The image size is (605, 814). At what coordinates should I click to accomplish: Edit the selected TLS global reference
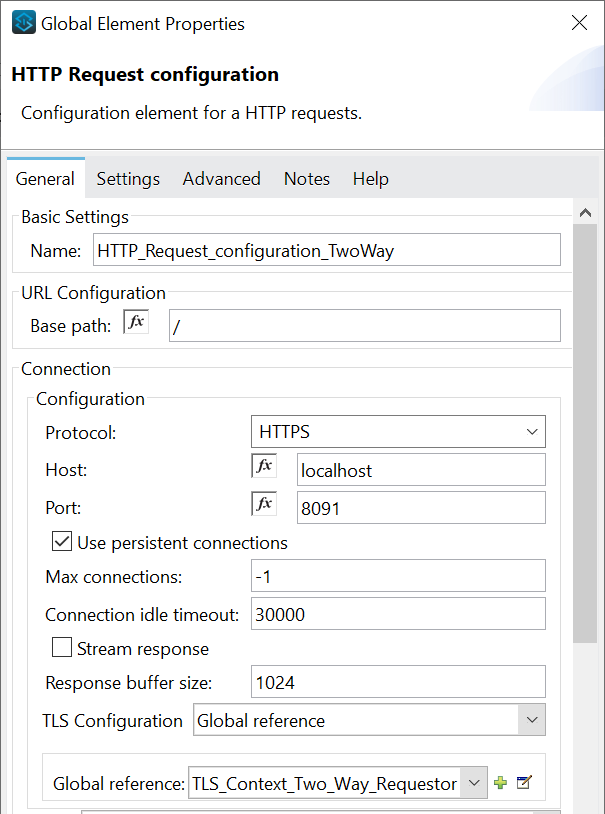(523, 783)
